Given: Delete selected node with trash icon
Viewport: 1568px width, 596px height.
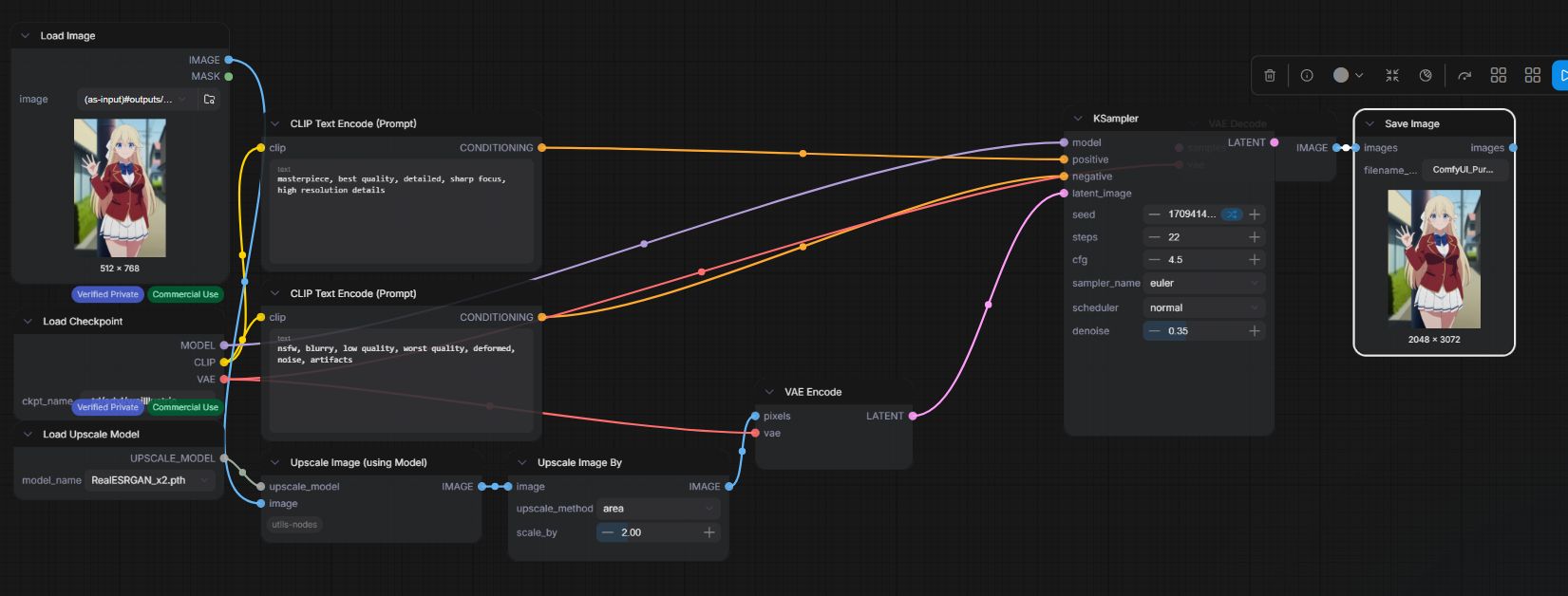Looking at the screenshot, I should click(x=1270, y=75).
